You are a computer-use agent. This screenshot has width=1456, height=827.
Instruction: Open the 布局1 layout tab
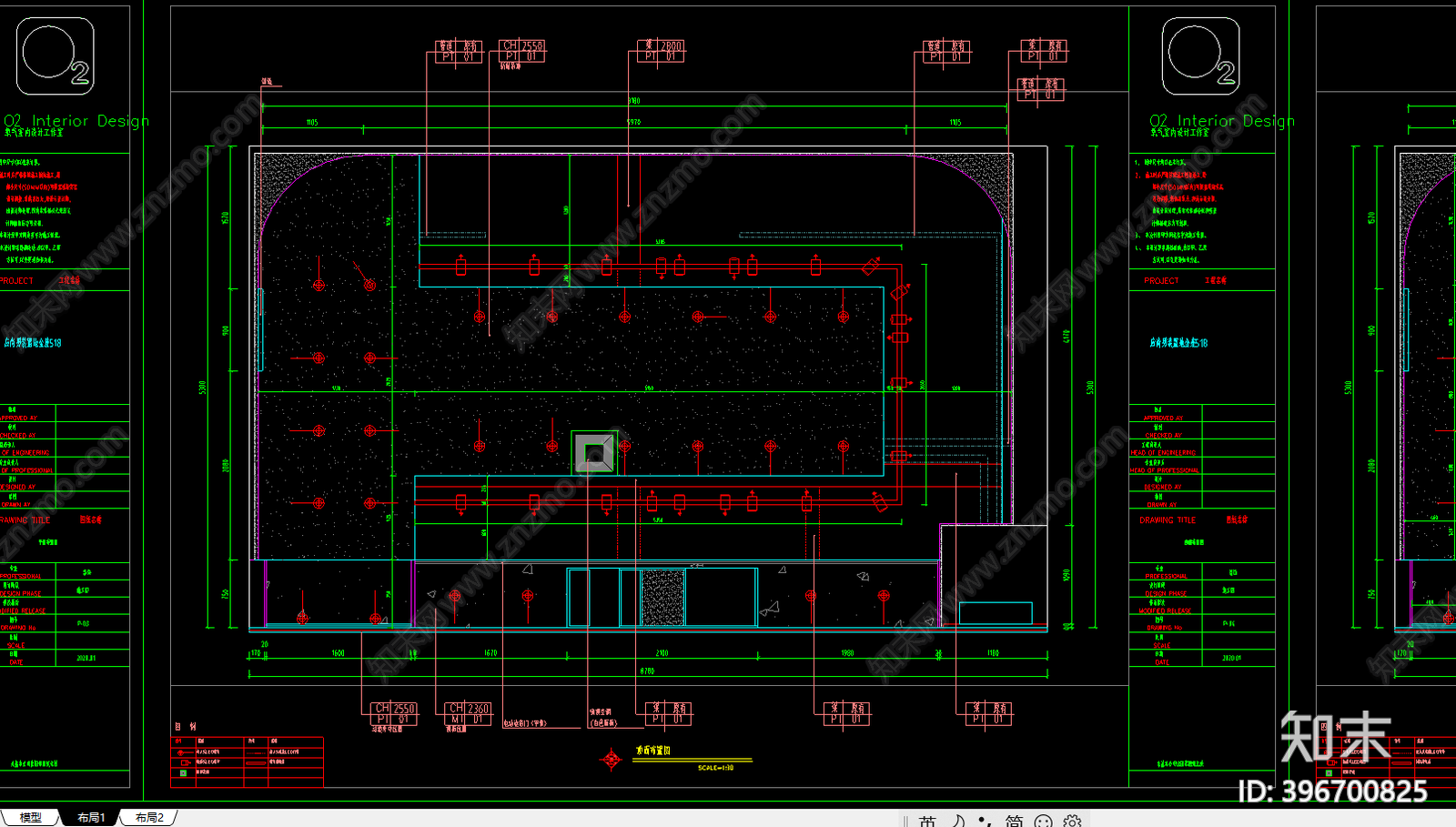coord(91,818)
